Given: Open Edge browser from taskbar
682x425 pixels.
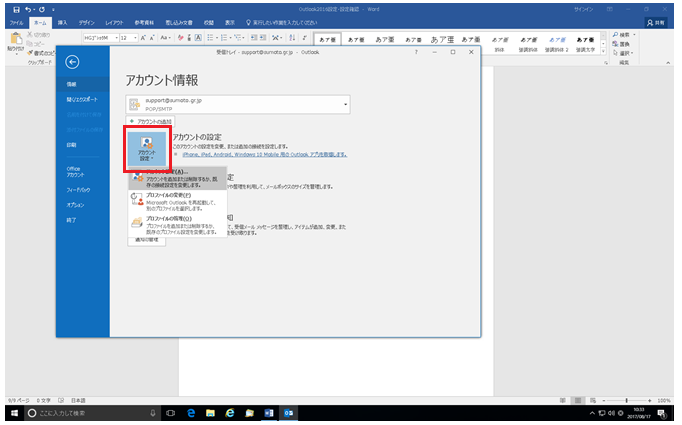Looking at the screenshot, I should (x=191, y=413).
